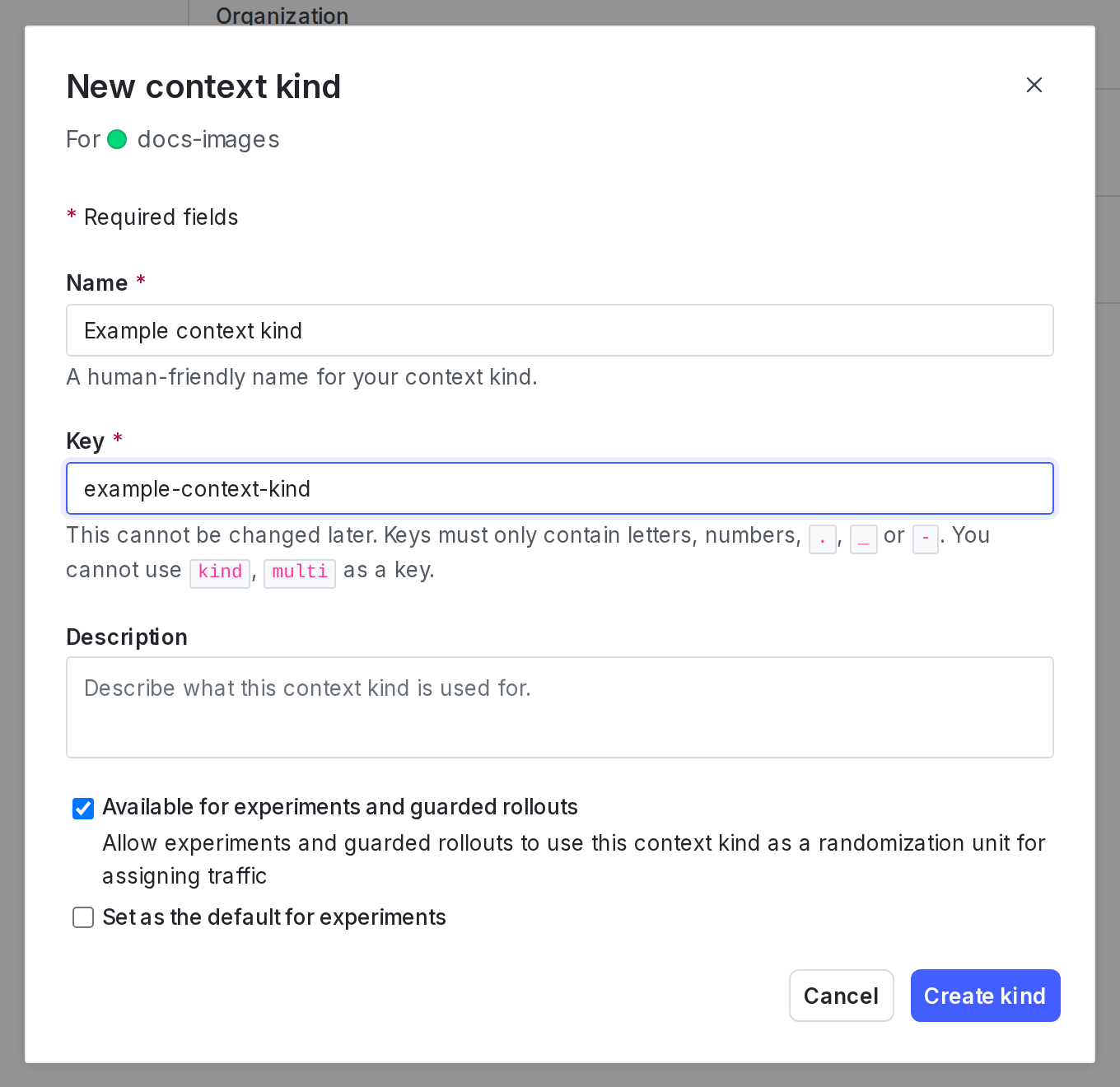Click the underscore character badge
The height and width of the screenshot is (1087, 1120).
(x=863, y=539)
